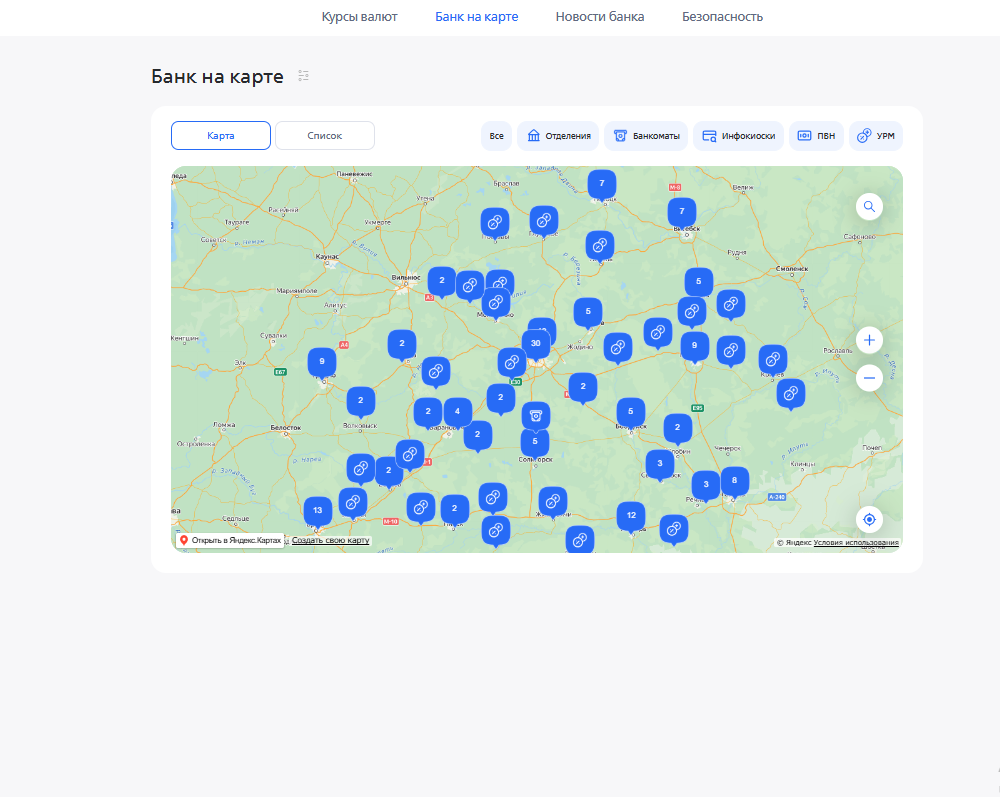Open the Новости банка section
Screen dimensions: 1000x797
point(599,16)
